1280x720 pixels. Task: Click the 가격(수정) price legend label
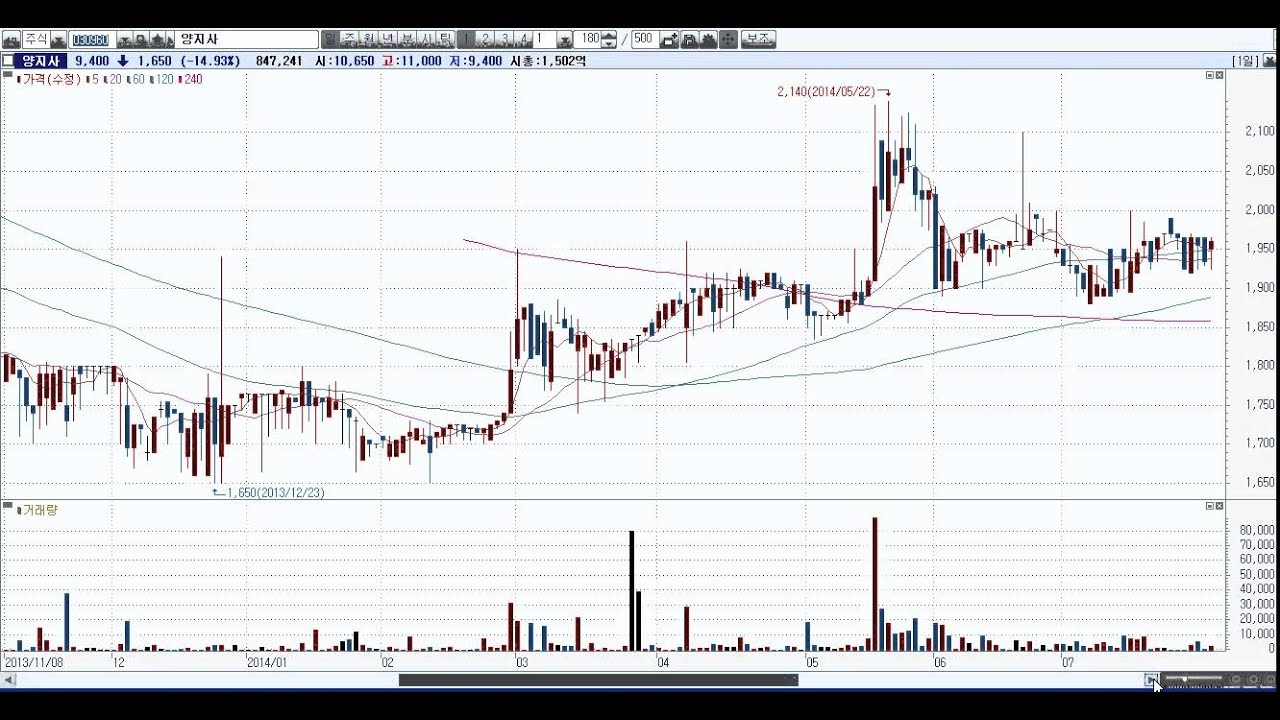click(48, 79)
